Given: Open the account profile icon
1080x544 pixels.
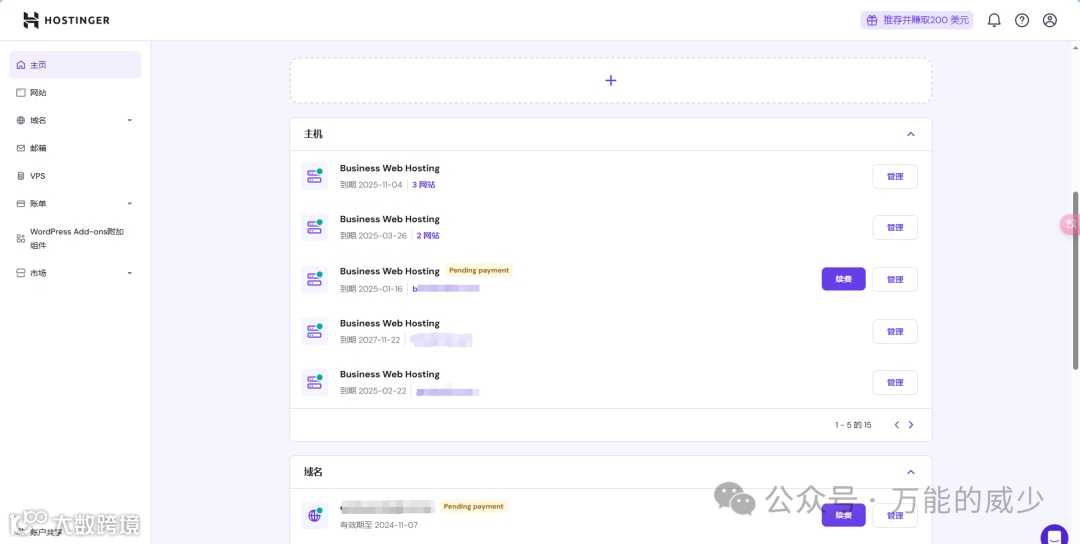Looking at the screenshot, I should coord(1050,20).
